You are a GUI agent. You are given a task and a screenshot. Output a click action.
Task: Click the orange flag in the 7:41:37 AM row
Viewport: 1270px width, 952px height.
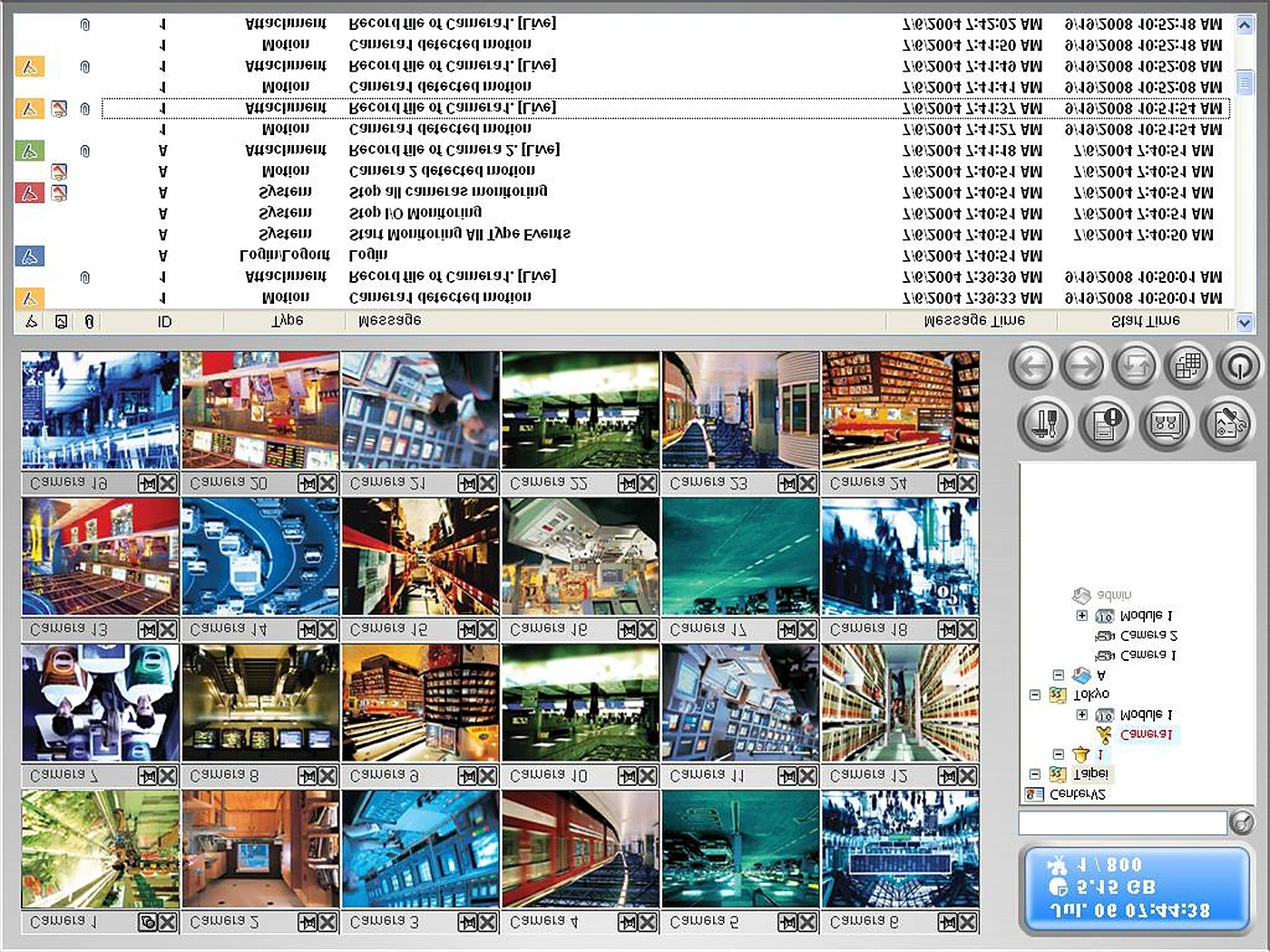29,109
